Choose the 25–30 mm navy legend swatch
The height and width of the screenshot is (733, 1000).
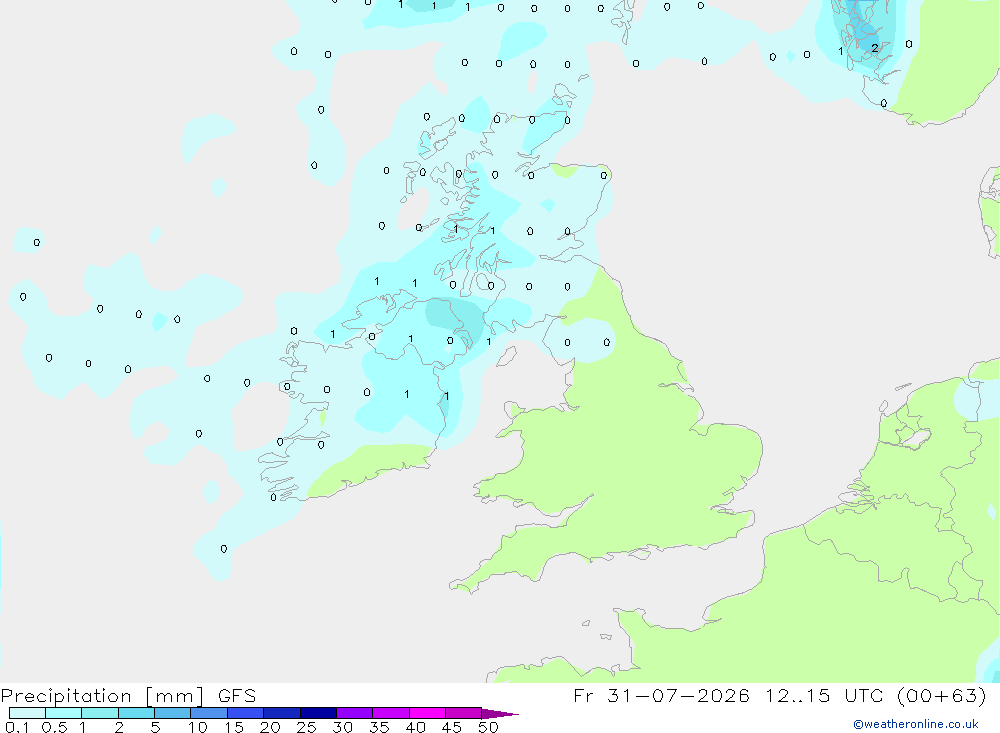click(318, 713)
